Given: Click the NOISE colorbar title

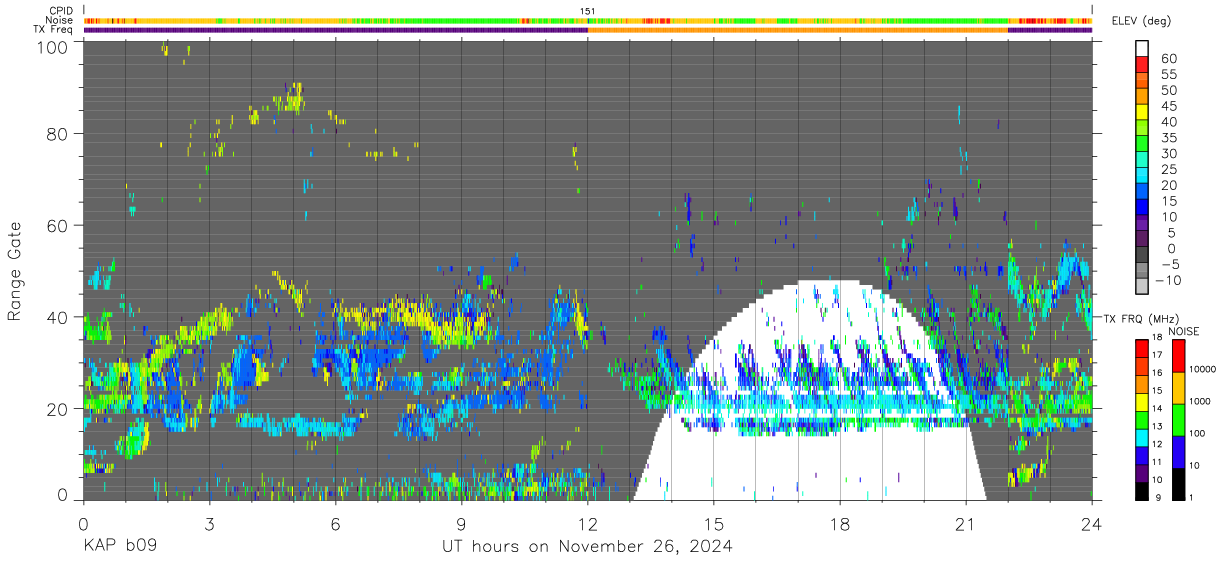Looking at the screenshot, I should coord(1185,331).
